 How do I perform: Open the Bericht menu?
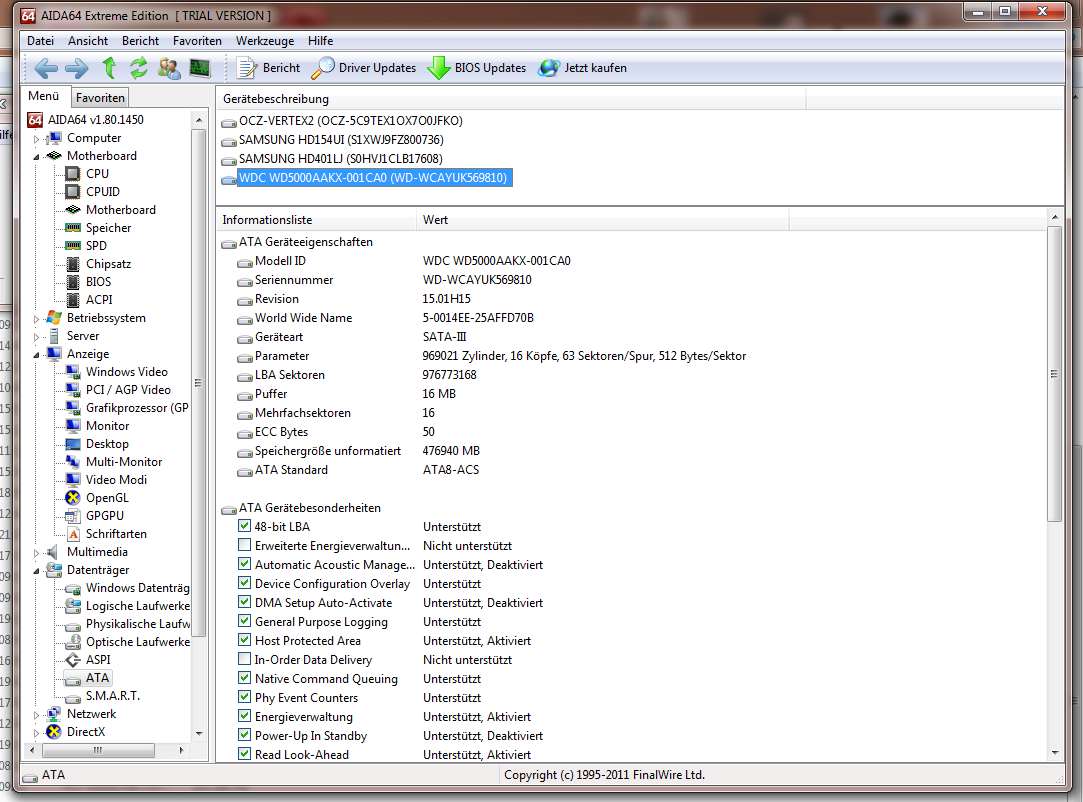[x=140, y=41]
